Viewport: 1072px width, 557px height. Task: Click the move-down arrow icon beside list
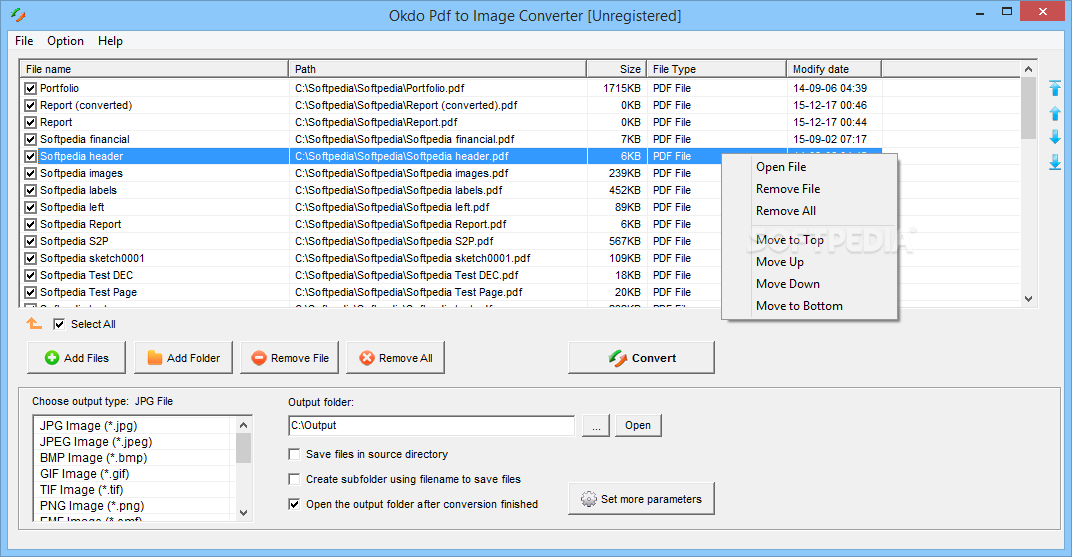pyautogui.click(x=1055, y=137)
